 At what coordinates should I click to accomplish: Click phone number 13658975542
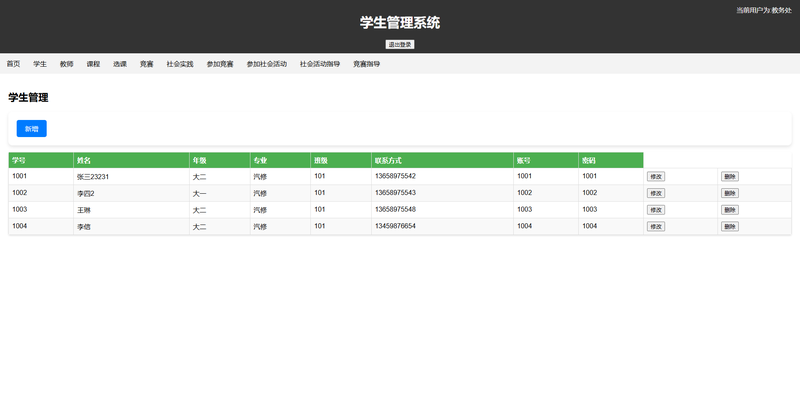395,176
